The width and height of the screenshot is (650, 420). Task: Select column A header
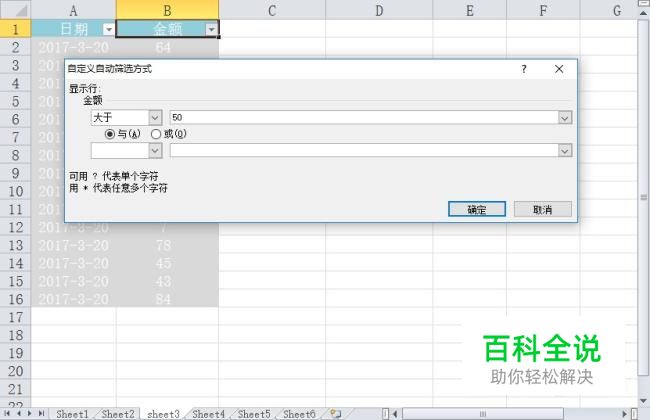[x=73, y=10]
